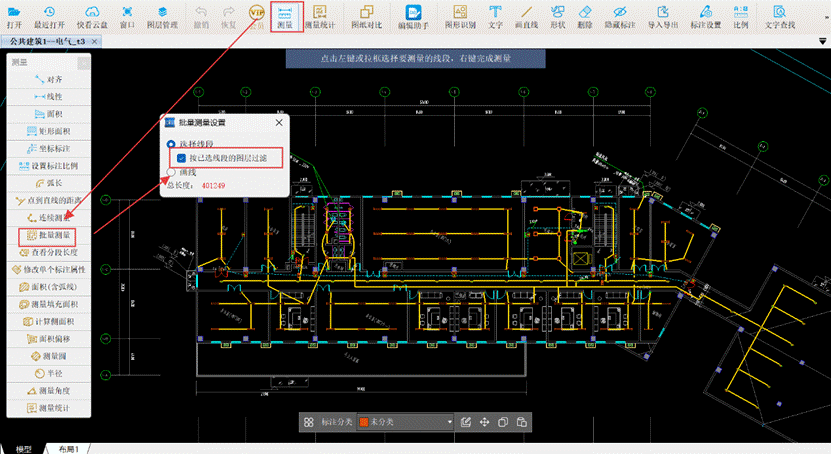Click the 打开 (Open) toolbar icon
Image resolution: width=831 pixels, height=454 pixels.
pos(14,17)
